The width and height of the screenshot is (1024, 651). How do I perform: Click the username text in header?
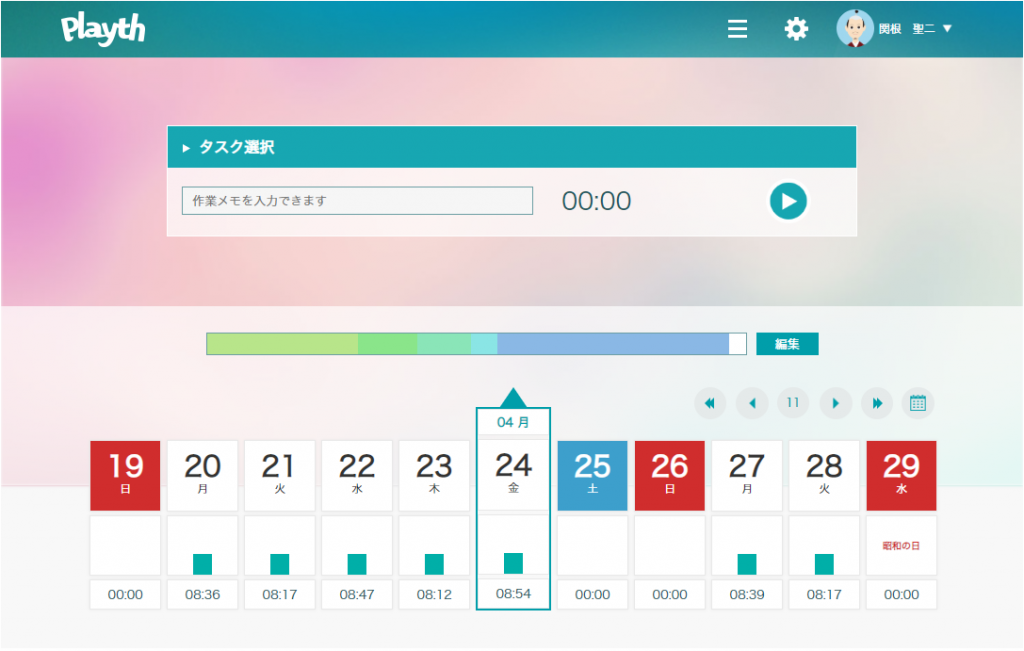point(906,29)
